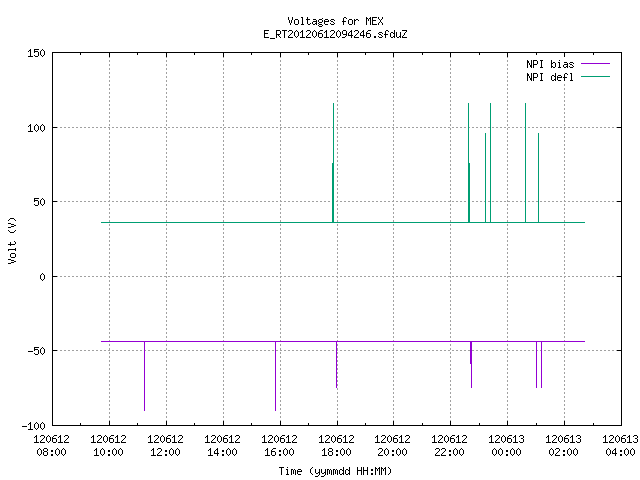Viewport: 640px width, 480px height.
Task: Click the x-axis label 120613 02:00
Action: click(x=564, y=446)
